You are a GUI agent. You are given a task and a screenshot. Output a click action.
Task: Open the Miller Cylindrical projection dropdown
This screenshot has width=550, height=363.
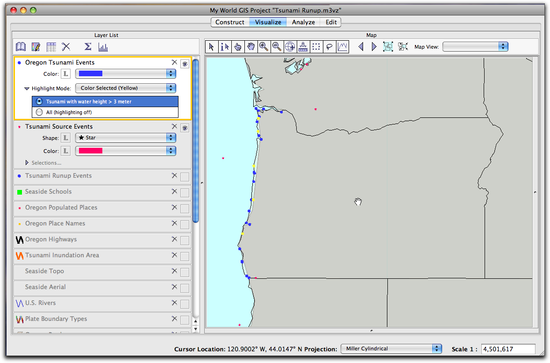pos(391,349)
